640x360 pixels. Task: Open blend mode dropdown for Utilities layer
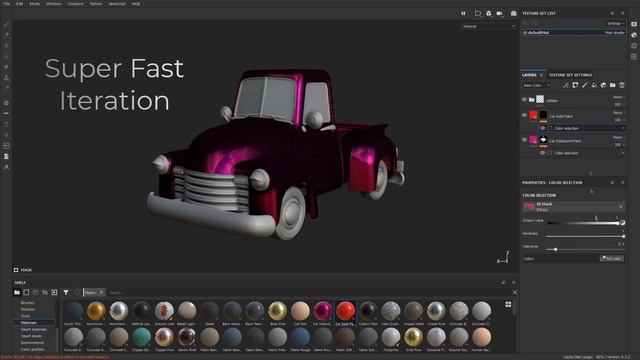point(619,97)
